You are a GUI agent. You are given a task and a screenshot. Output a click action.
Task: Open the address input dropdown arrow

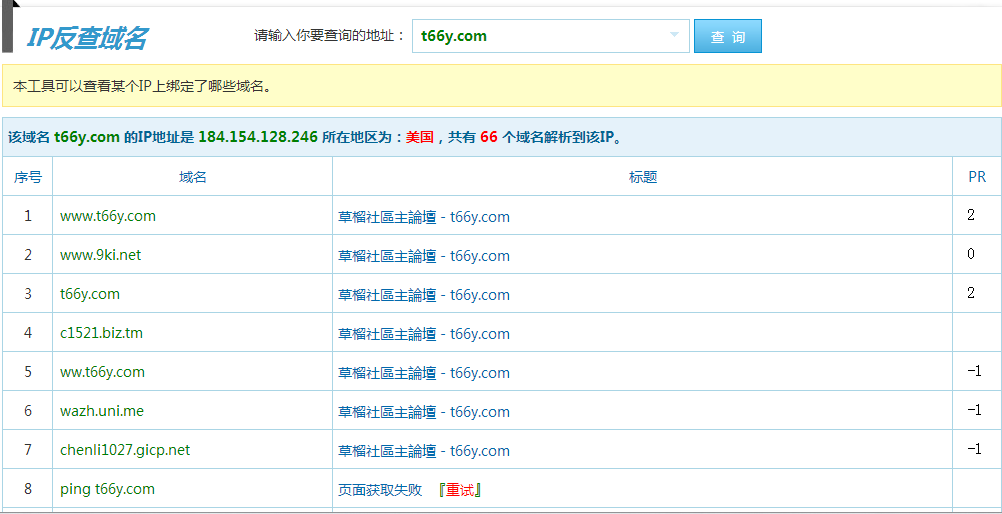point(674,37)
